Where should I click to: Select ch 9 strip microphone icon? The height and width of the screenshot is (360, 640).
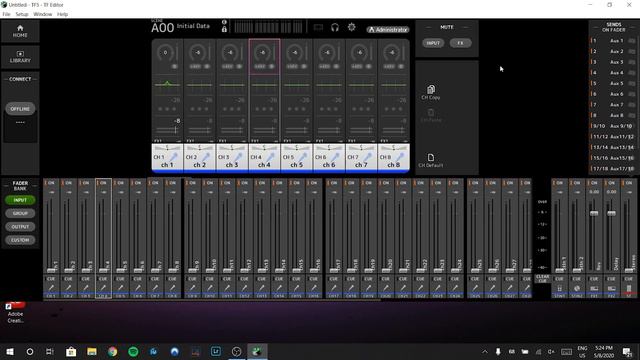pos(192,288)
